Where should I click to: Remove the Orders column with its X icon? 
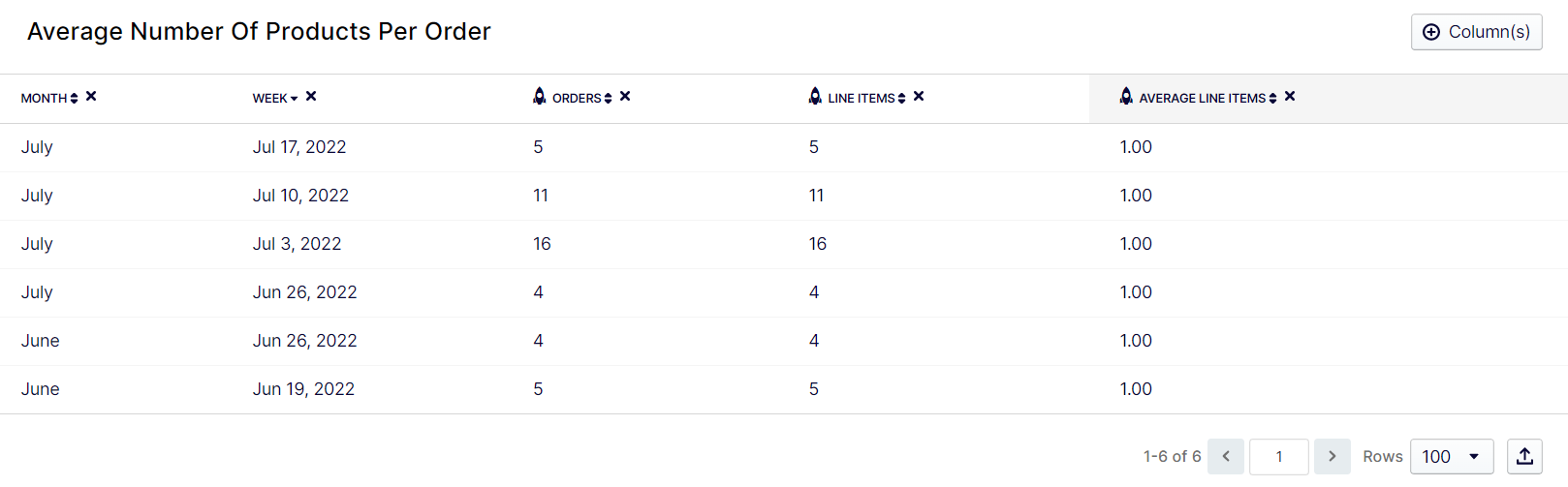[x=625, y=96]
